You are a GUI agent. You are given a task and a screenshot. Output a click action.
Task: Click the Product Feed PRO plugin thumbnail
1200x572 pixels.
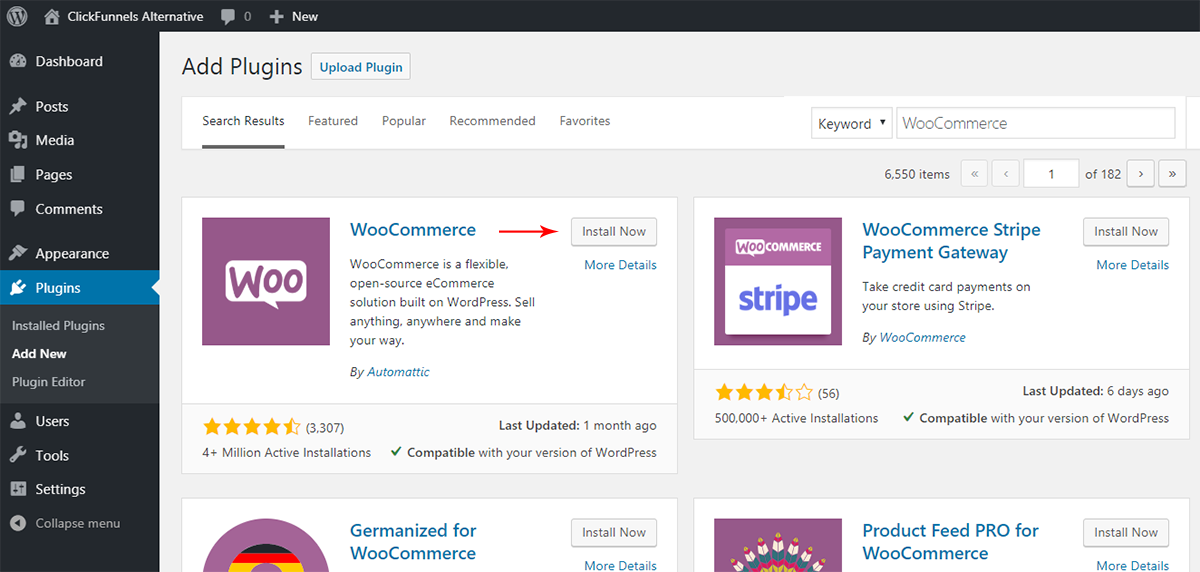pos(778,545)
